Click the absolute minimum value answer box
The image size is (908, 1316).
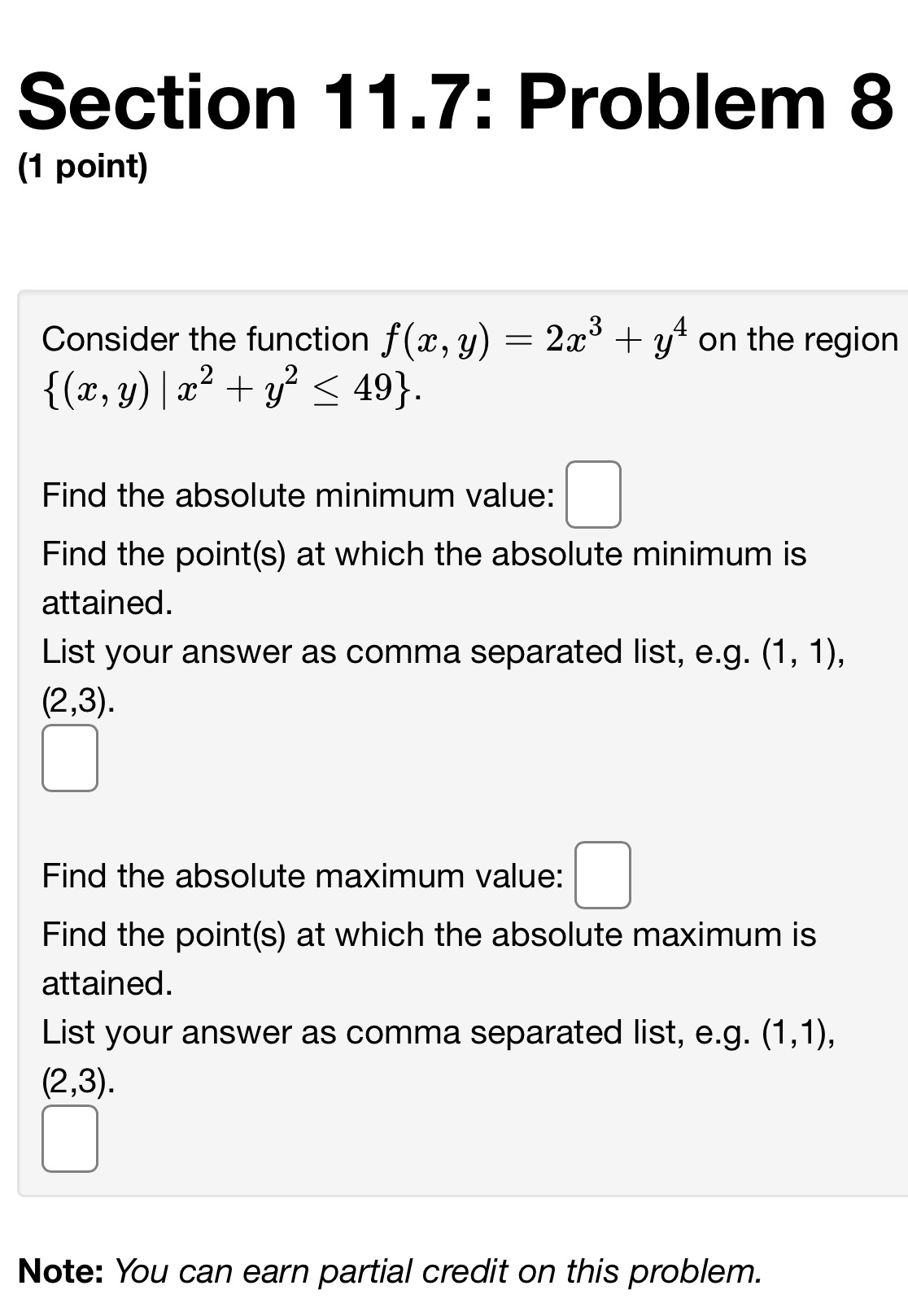click(x=595, y=494)
